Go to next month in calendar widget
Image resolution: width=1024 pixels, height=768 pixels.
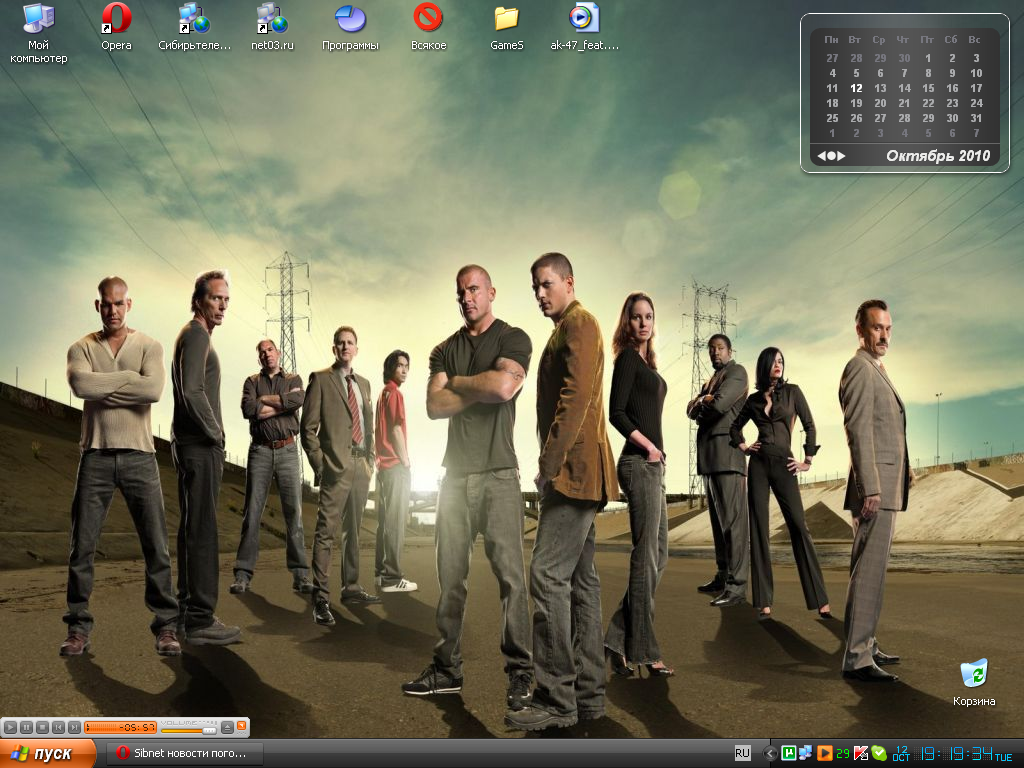click(841, 156)
